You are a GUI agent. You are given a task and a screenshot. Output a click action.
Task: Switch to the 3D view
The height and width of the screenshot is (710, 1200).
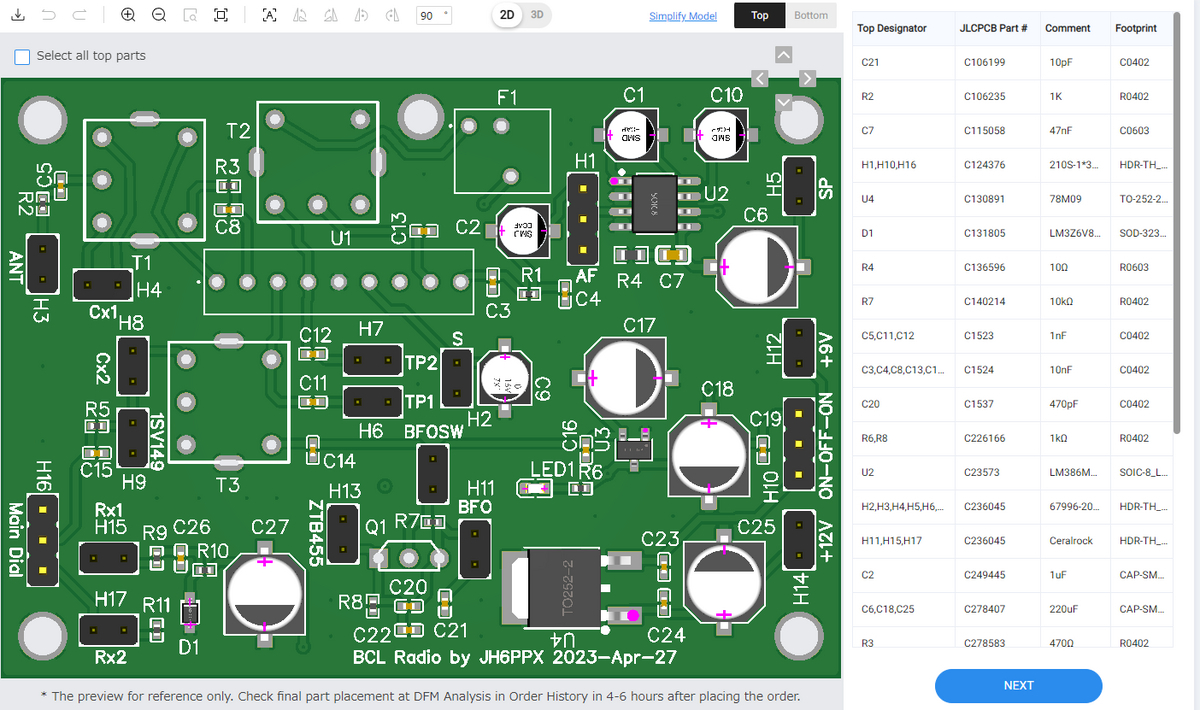[x=537, y=15]
